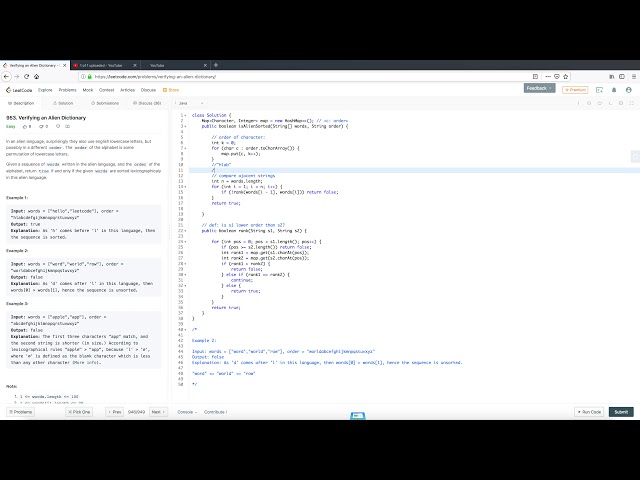Show the Firefox sidebar icon
Screen dimensions: 640x480
point(622,77)
